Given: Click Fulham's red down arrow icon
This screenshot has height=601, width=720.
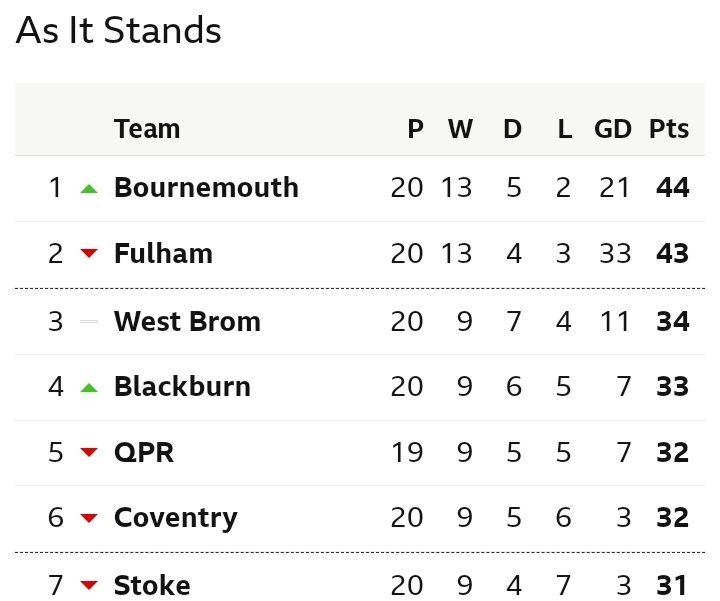Looking at the screenshot, I should [89, 253].
